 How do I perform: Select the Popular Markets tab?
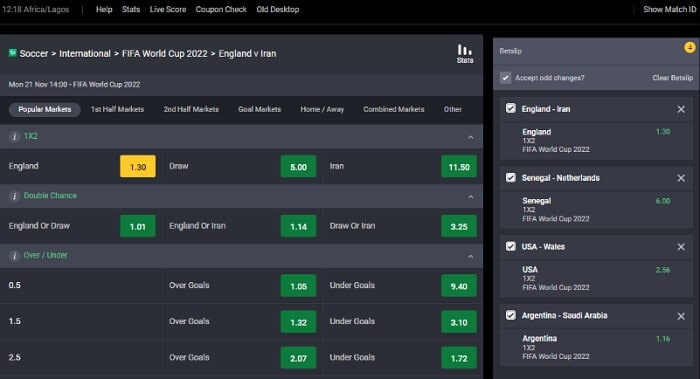point(45,109)
